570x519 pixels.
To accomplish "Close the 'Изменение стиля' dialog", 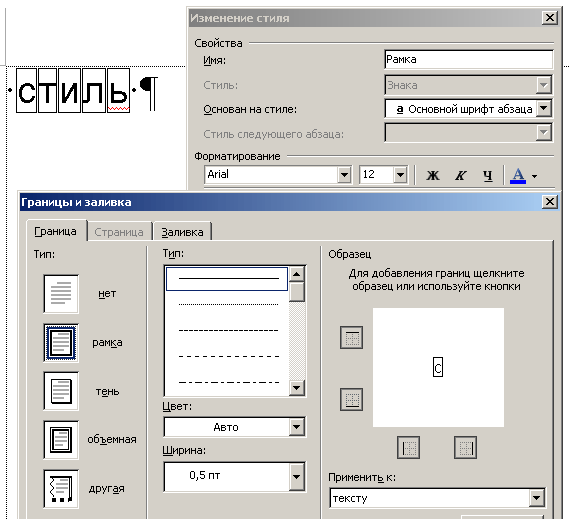I will (x=550, y=17).
